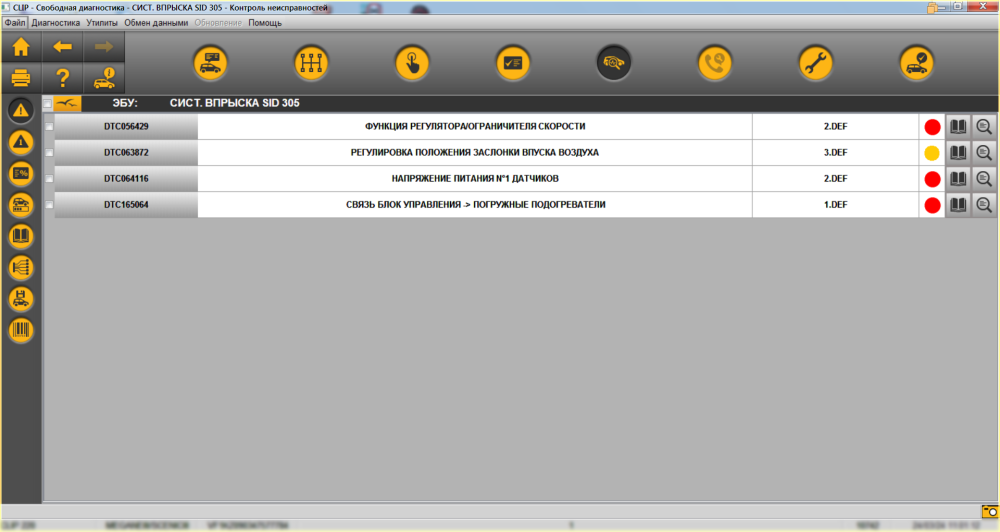Go back with the left arrow

(x=62, y=47)
